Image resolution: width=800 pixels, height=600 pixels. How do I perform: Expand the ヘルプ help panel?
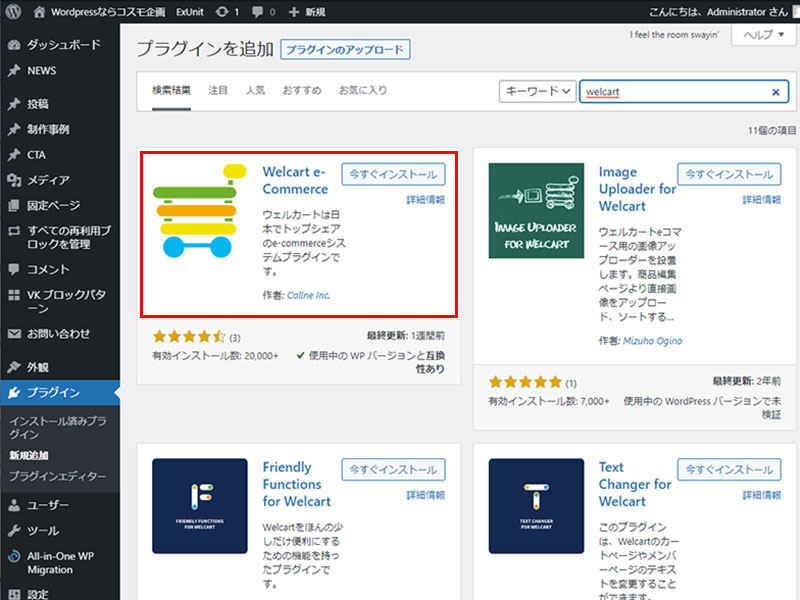pos(764,35)
